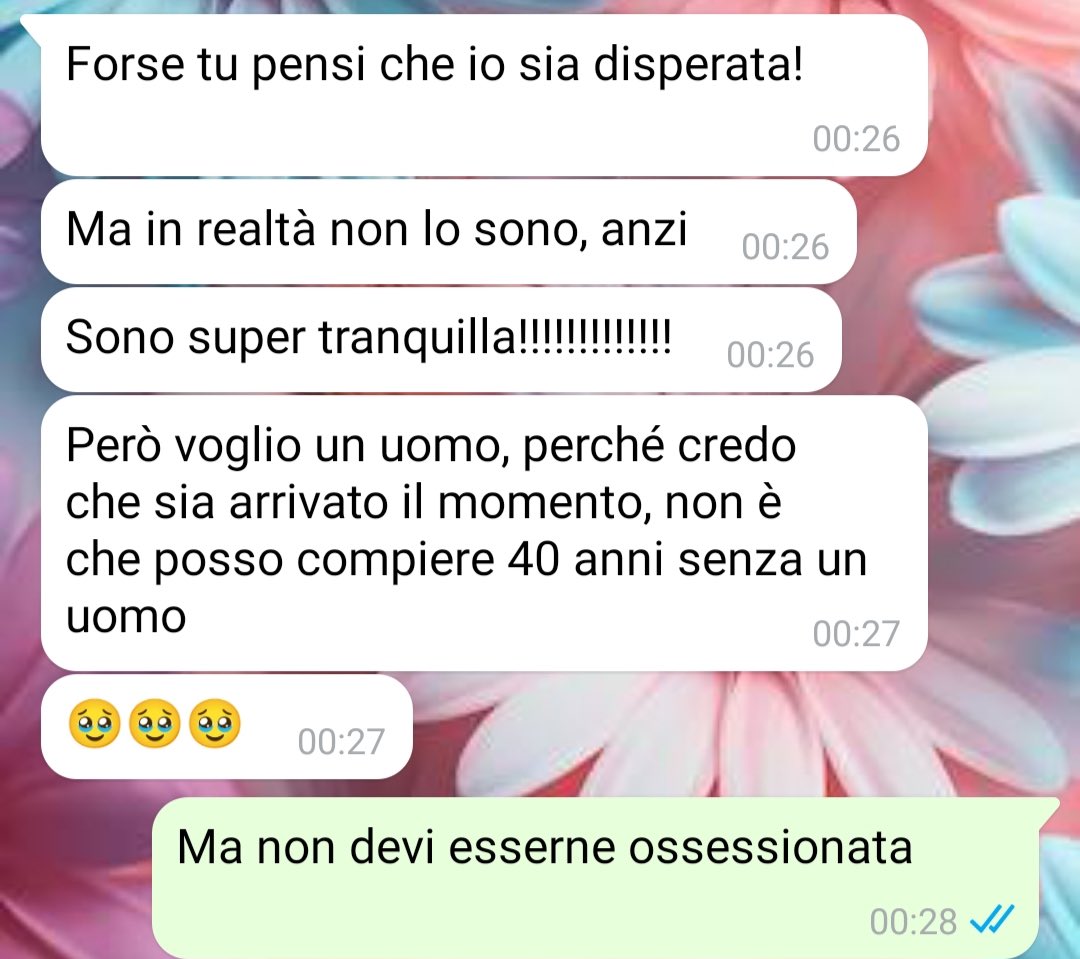This screenshot has width=1080, height=959.
Task: Tap the 00:26 timestamp on 'Ma in realtà' message
Action: pyautogui.click(x=785, y=247)
